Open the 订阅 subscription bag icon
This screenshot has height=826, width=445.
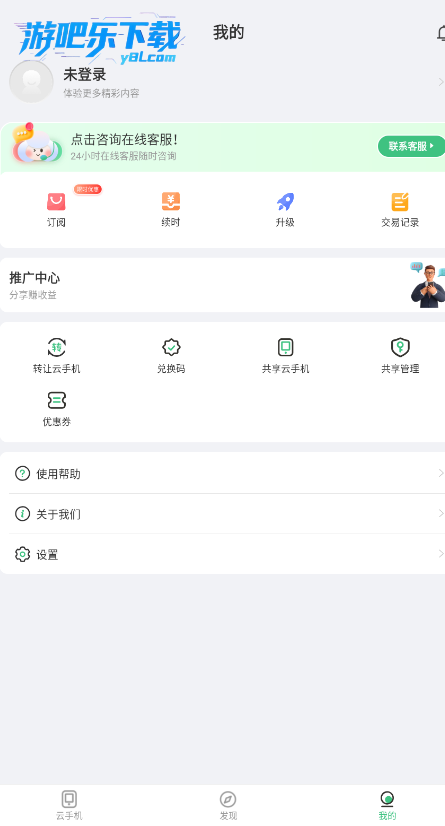point(56,201)
